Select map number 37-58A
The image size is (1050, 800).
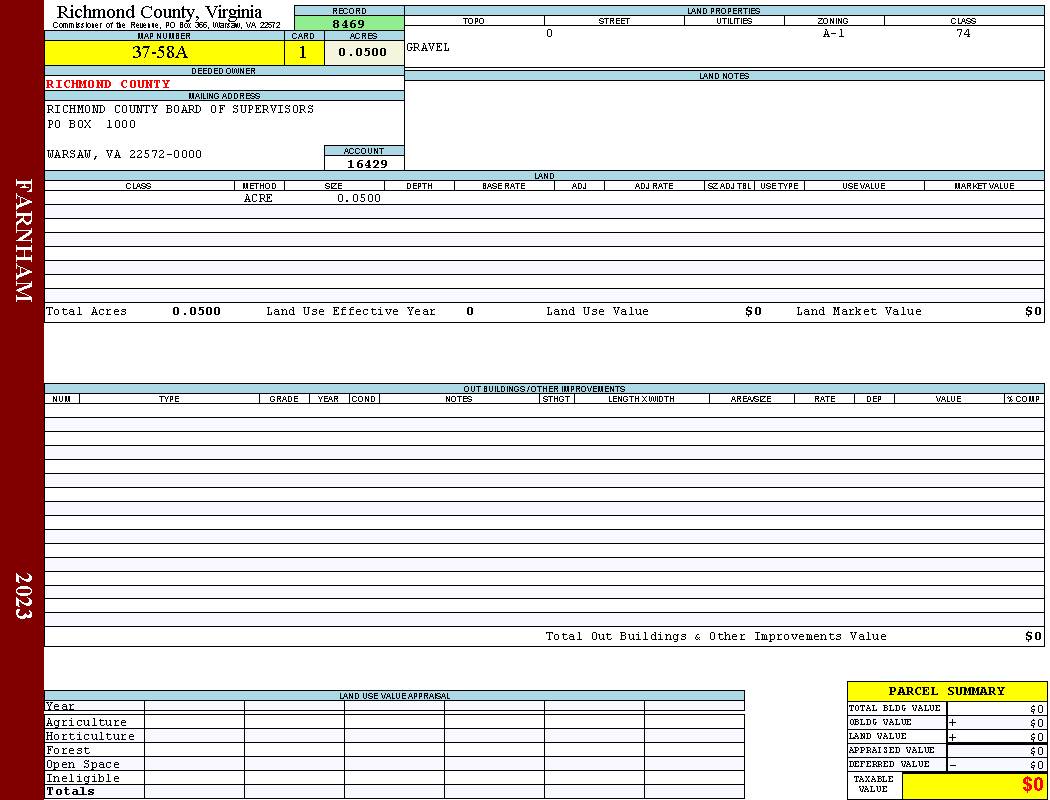click(160, 52)
